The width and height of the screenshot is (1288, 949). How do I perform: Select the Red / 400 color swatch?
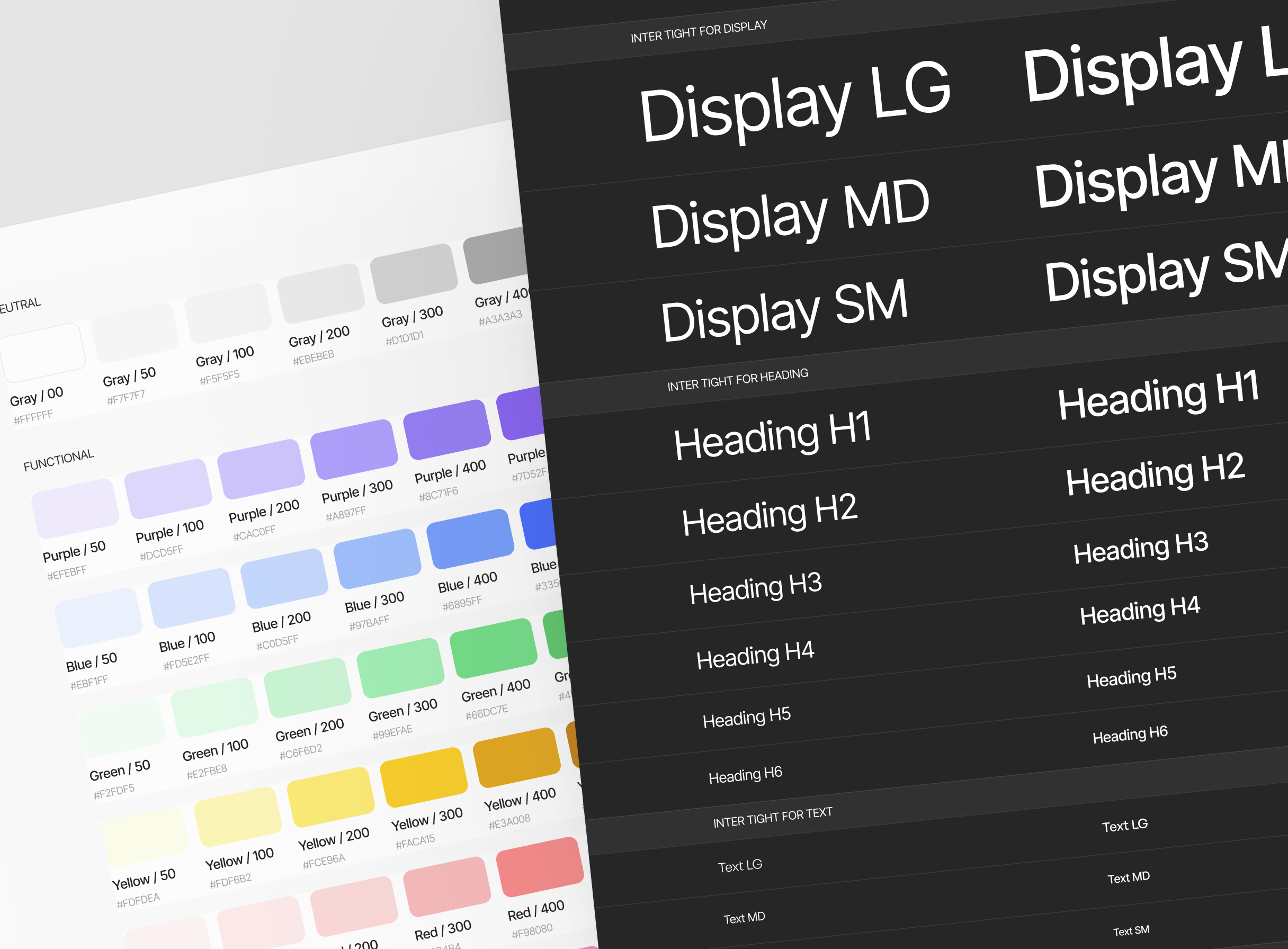coord(540,867)
